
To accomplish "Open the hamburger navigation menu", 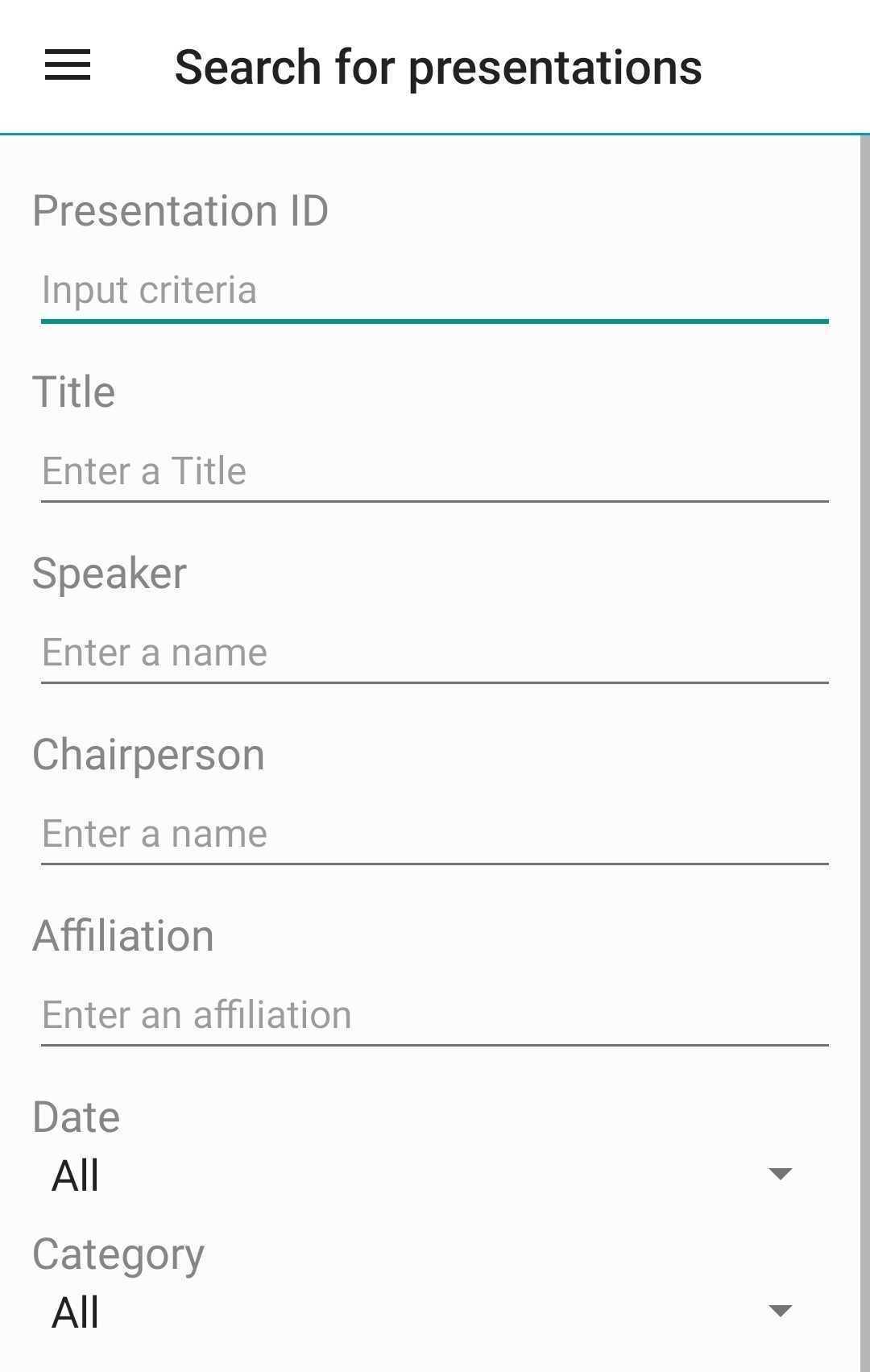I will [x=68, y=65].
